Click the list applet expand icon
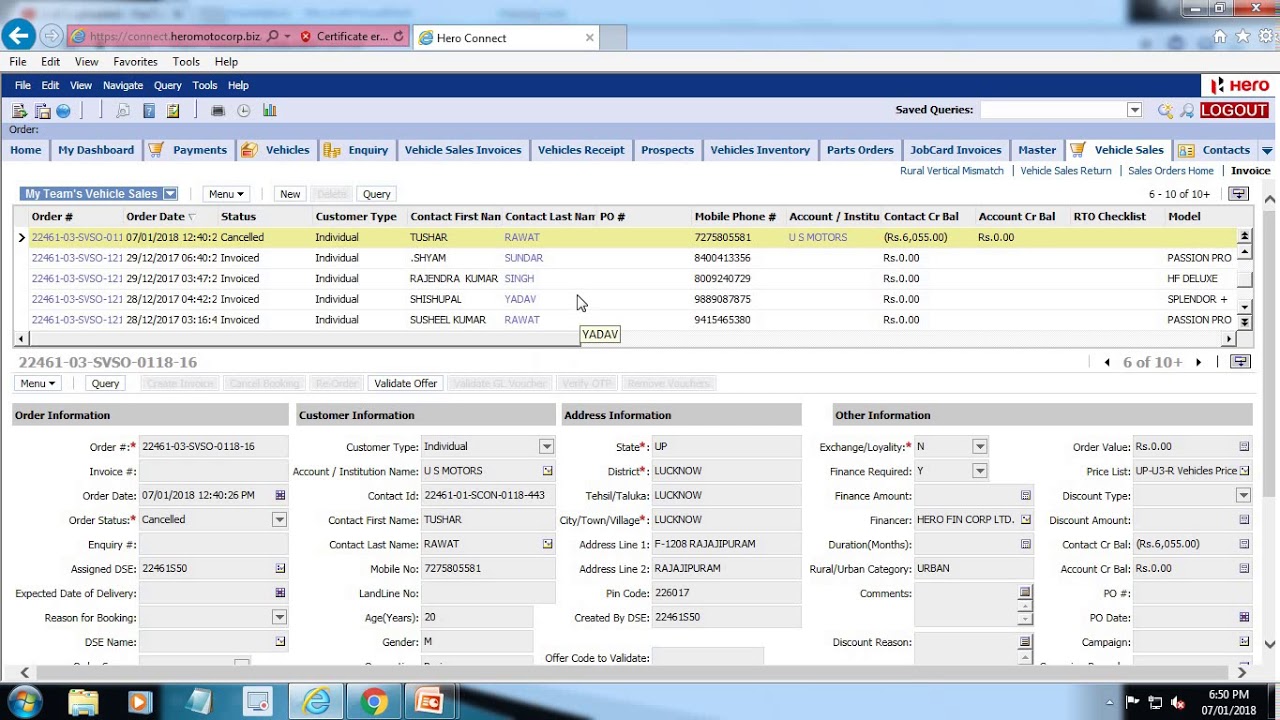 [1239, 194]
